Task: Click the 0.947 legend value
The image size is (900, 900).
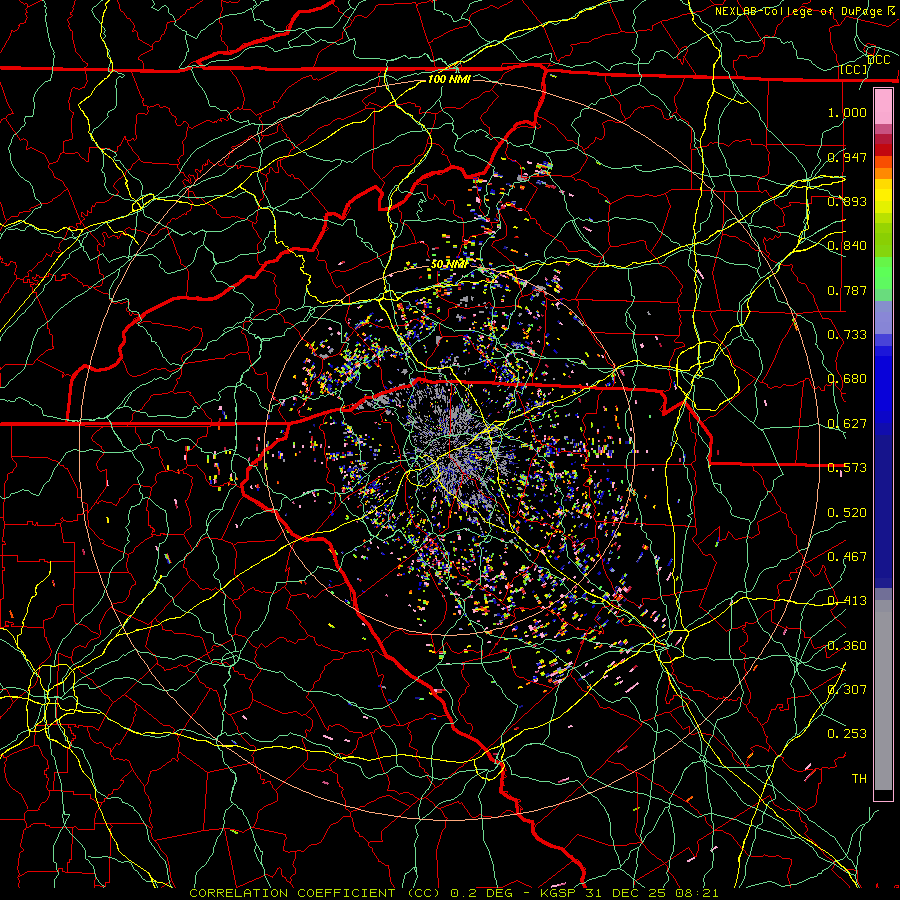Action: (847, 157)
